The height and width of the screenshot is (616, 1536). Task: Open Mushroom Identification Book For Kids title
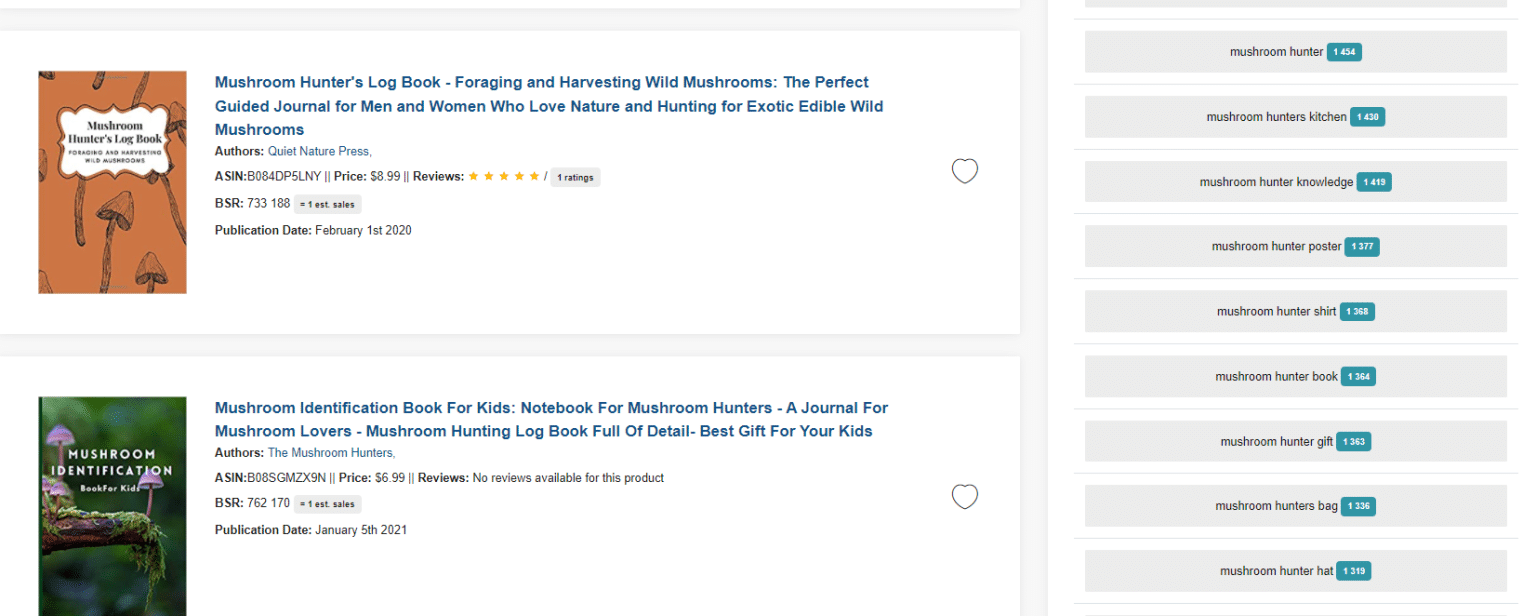[x=551, y=419]
